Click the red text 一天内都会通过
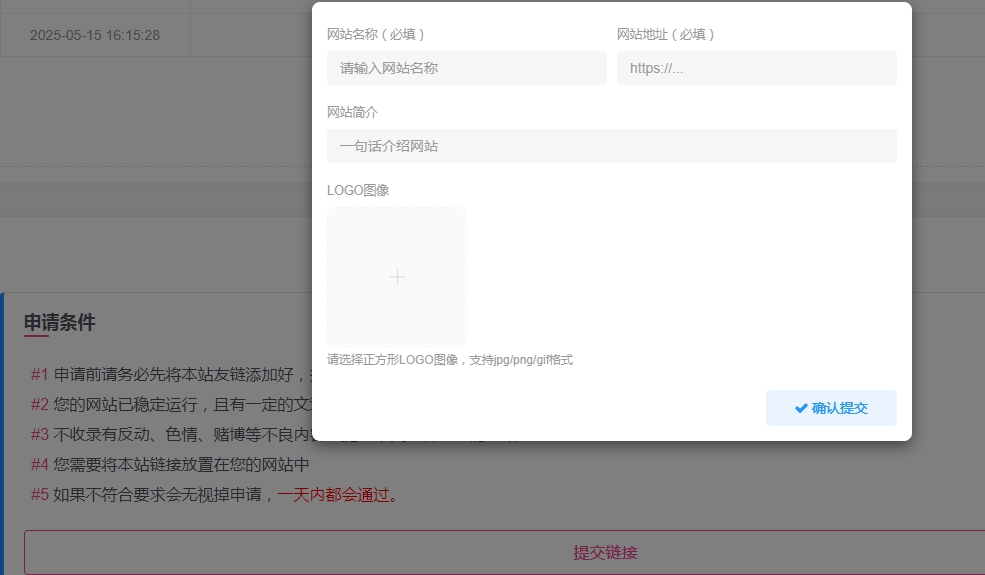Screen dimensions: 985x575 [339, 495]
